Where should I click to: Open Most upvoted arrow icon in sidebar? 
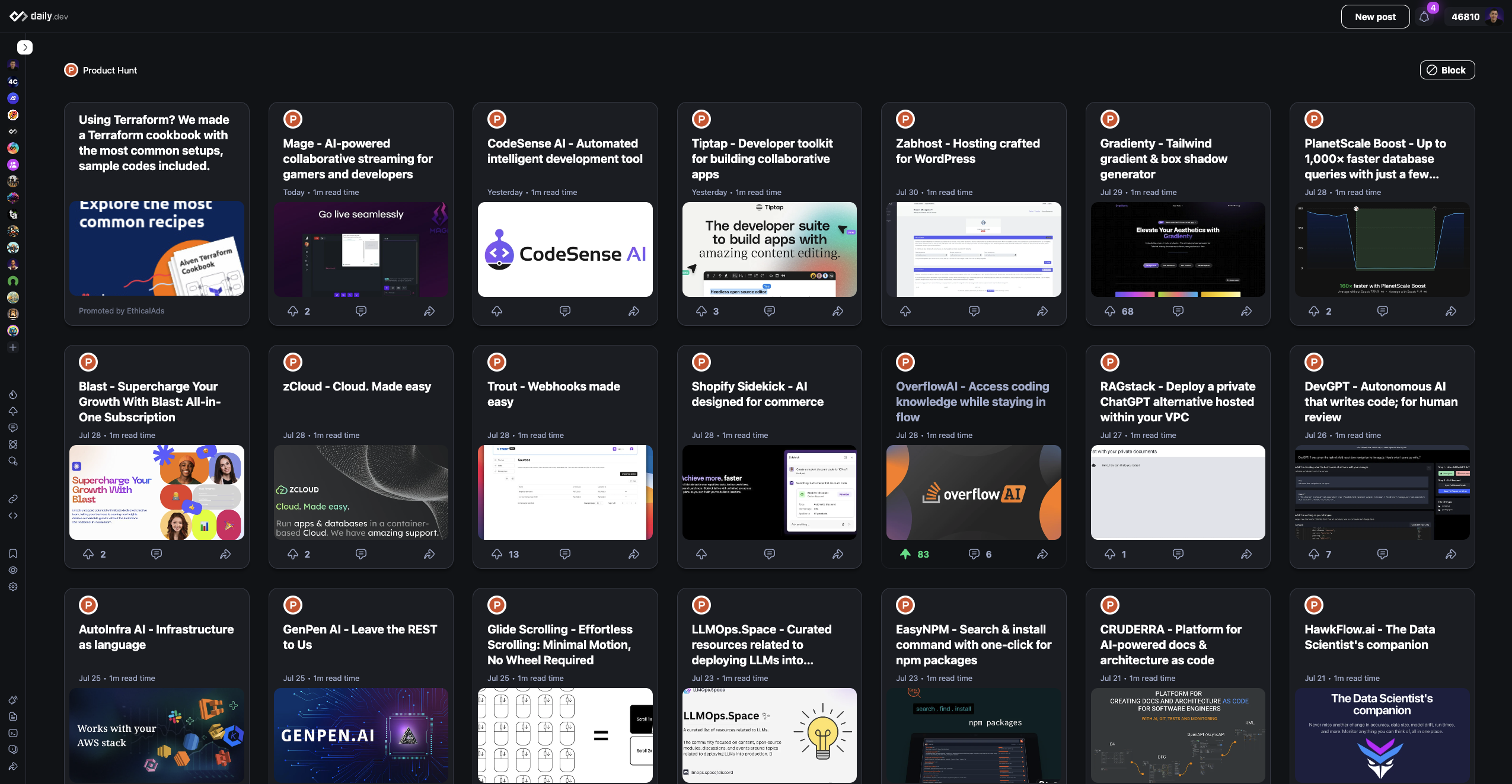[x=13, y=411]
